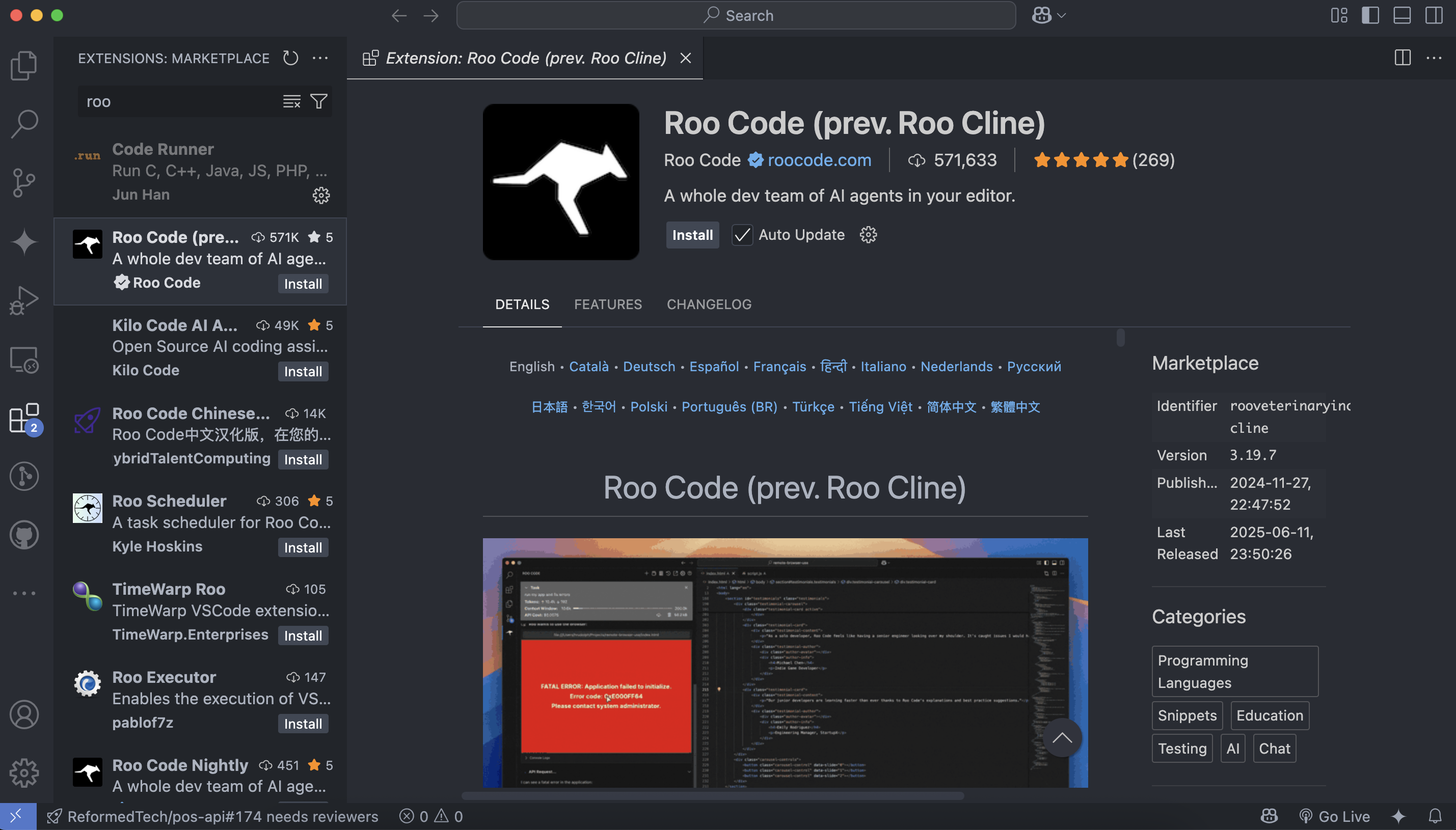Install Kilo Code AI Agent extension
1456x830 pixels.
pyautogui.click(x=303, y=371)
